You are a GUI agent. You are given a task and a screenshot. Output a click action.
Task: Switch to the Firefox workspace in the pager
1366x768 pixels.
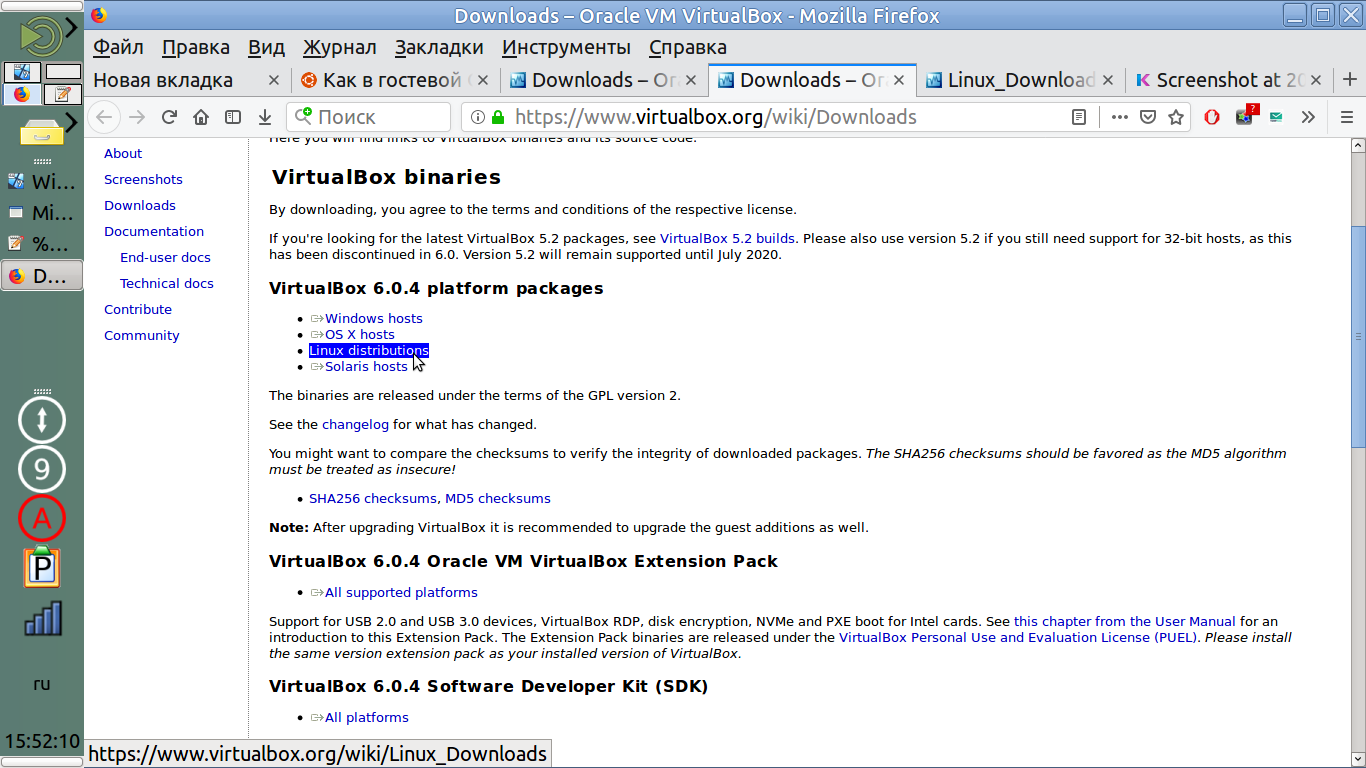22,94
